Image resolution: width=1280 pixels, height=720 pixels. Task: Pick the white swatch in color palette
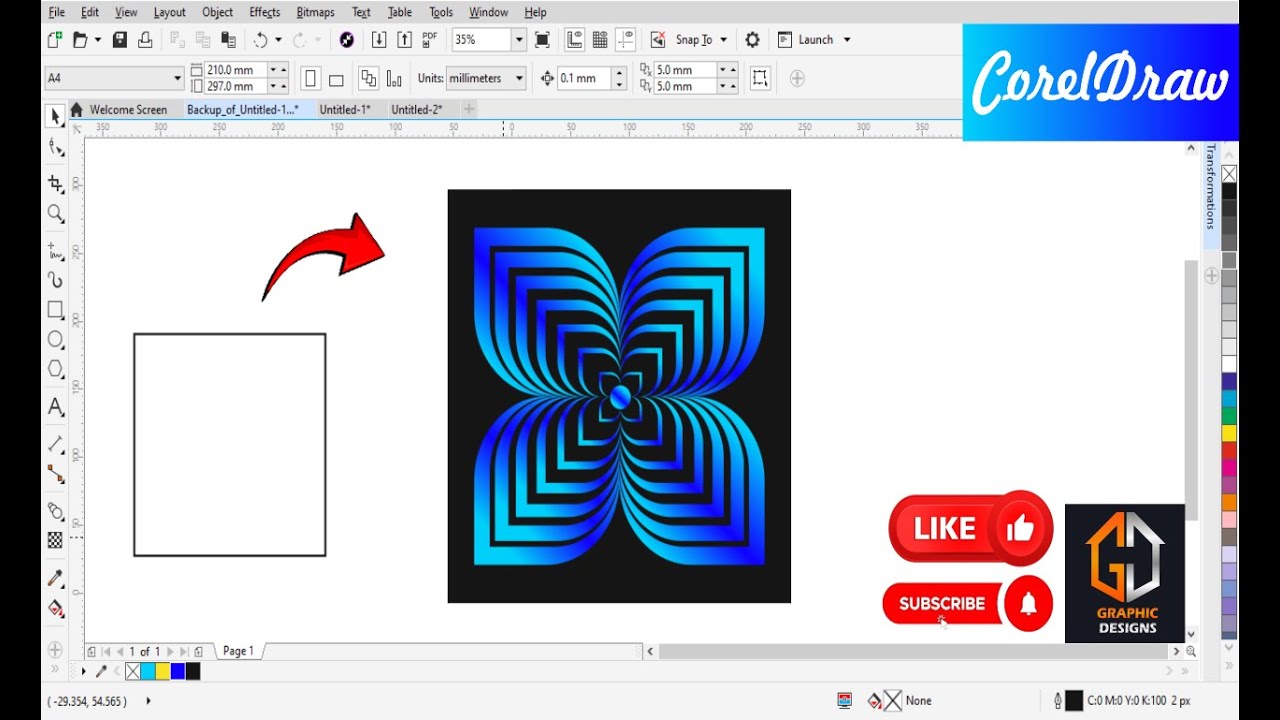coord(1229,364)
